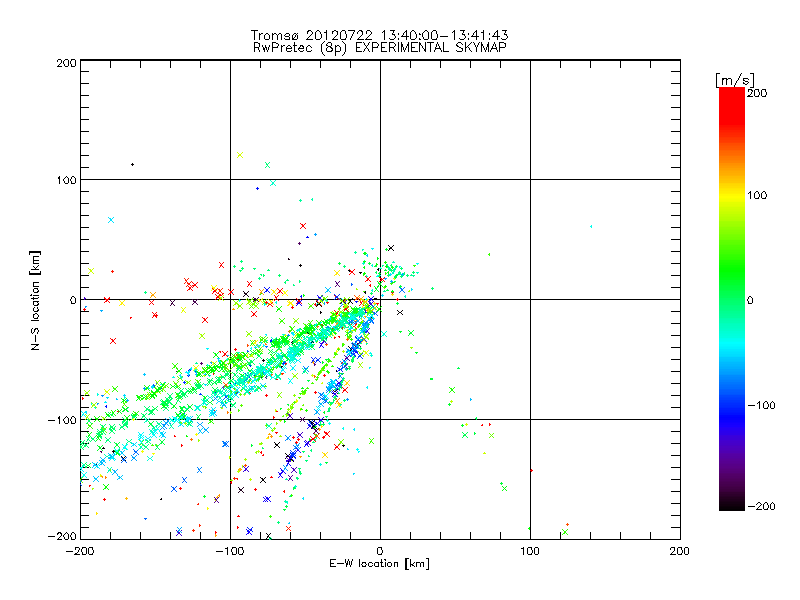800x600 pixels.
Task: Click the y-axis tick label '-200'
Action: point(62,536)
